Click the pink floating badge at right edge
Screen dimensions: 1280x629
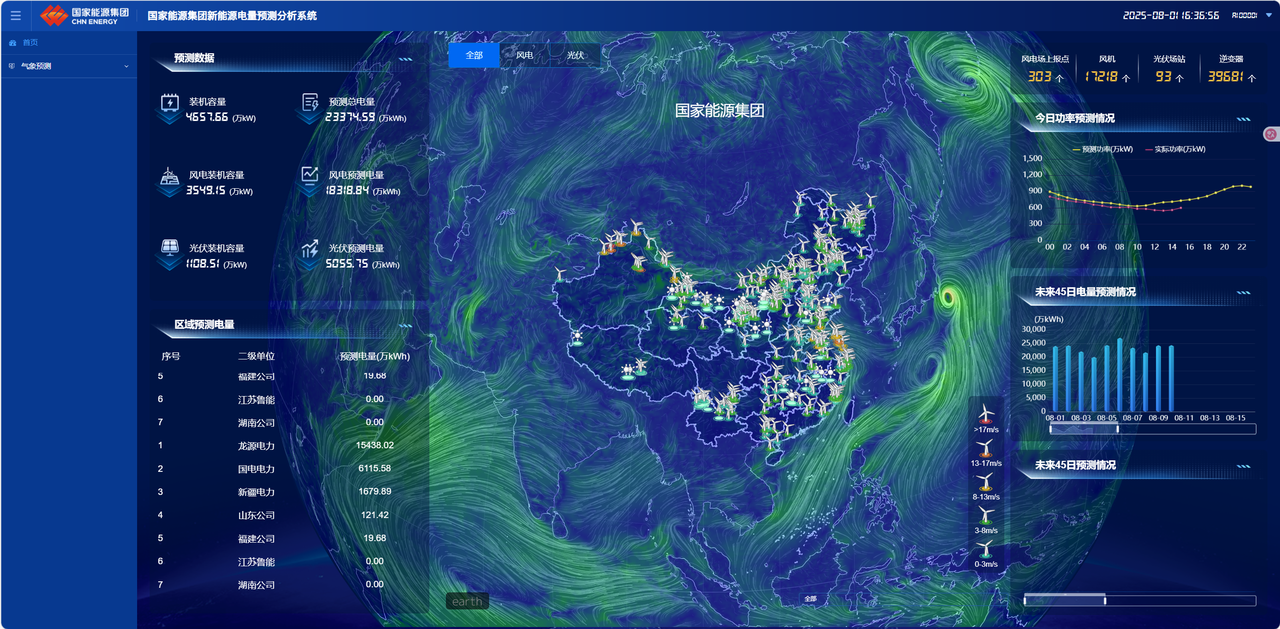1272,134
